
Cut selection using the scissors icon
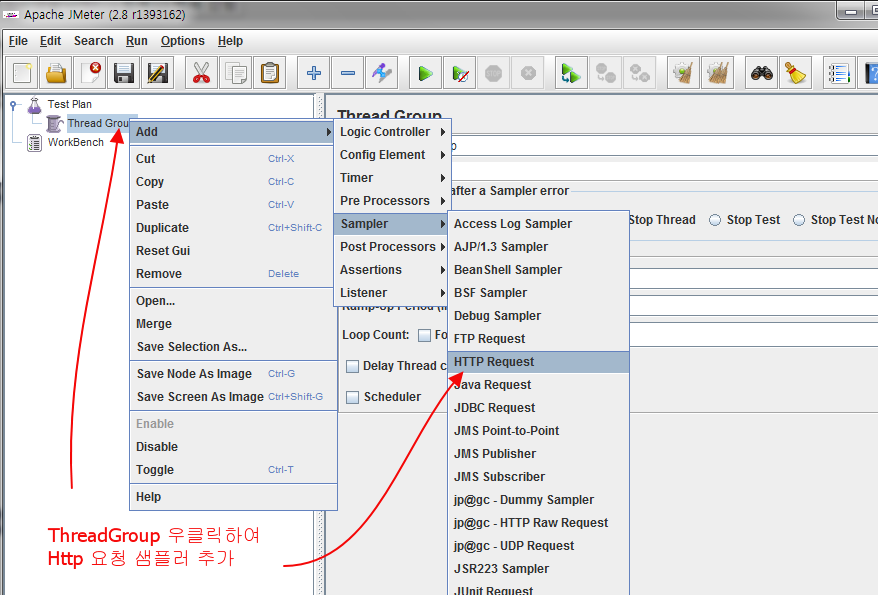(x=202, y=73)
